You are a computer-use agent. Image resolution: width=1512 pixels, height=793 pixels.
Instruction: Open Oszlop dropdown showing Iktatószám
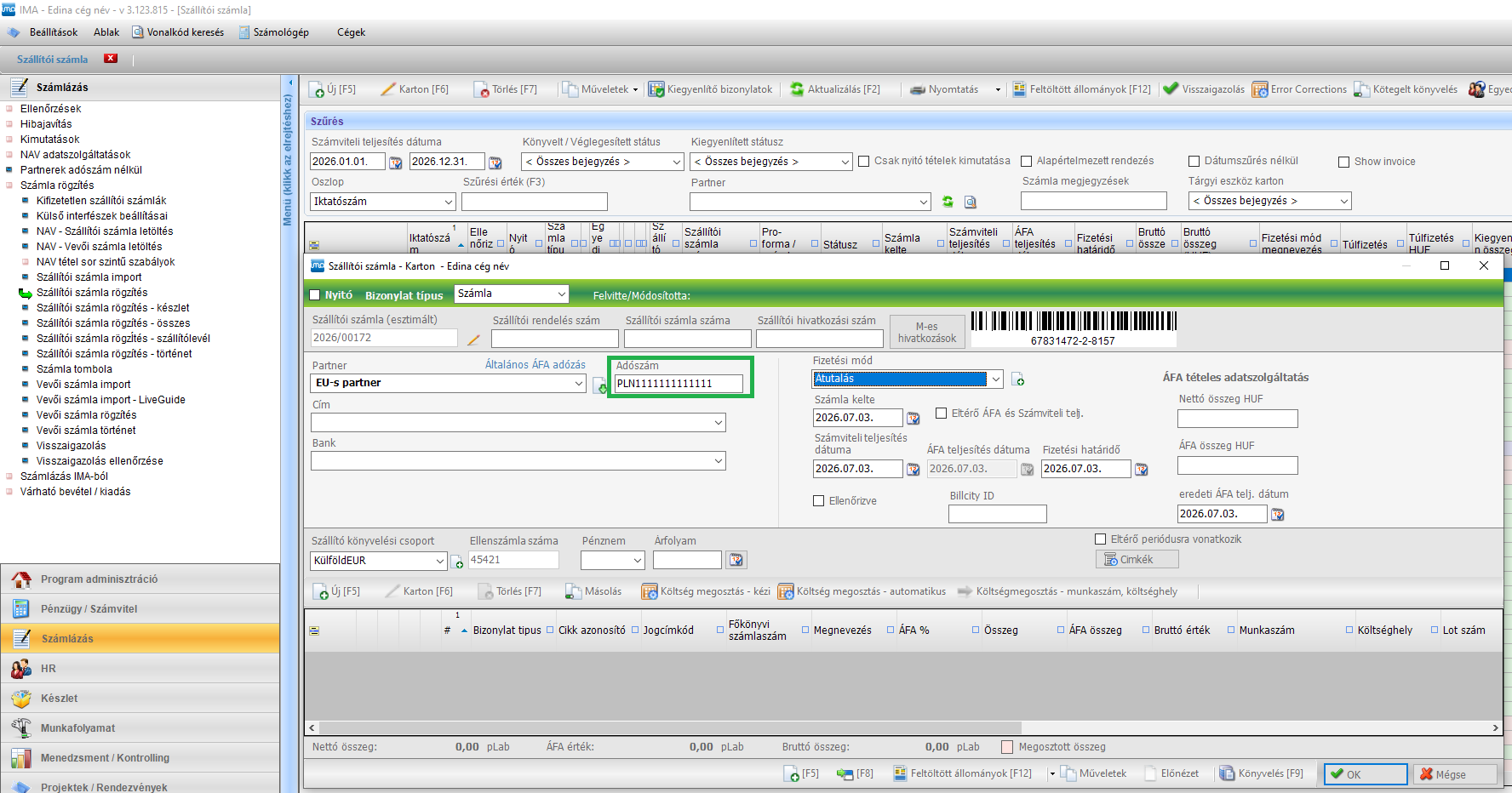coord(383,202)
